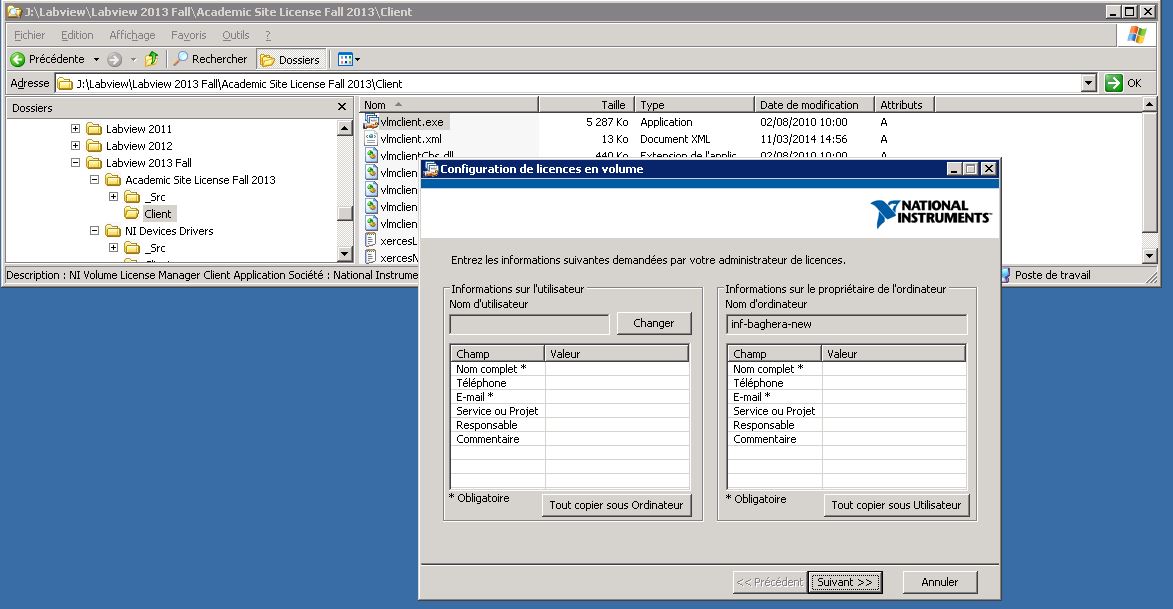The image size is (1173, 609).
Task: Click Tout copier sous Ordinateur button
Action: pos(616,505)
